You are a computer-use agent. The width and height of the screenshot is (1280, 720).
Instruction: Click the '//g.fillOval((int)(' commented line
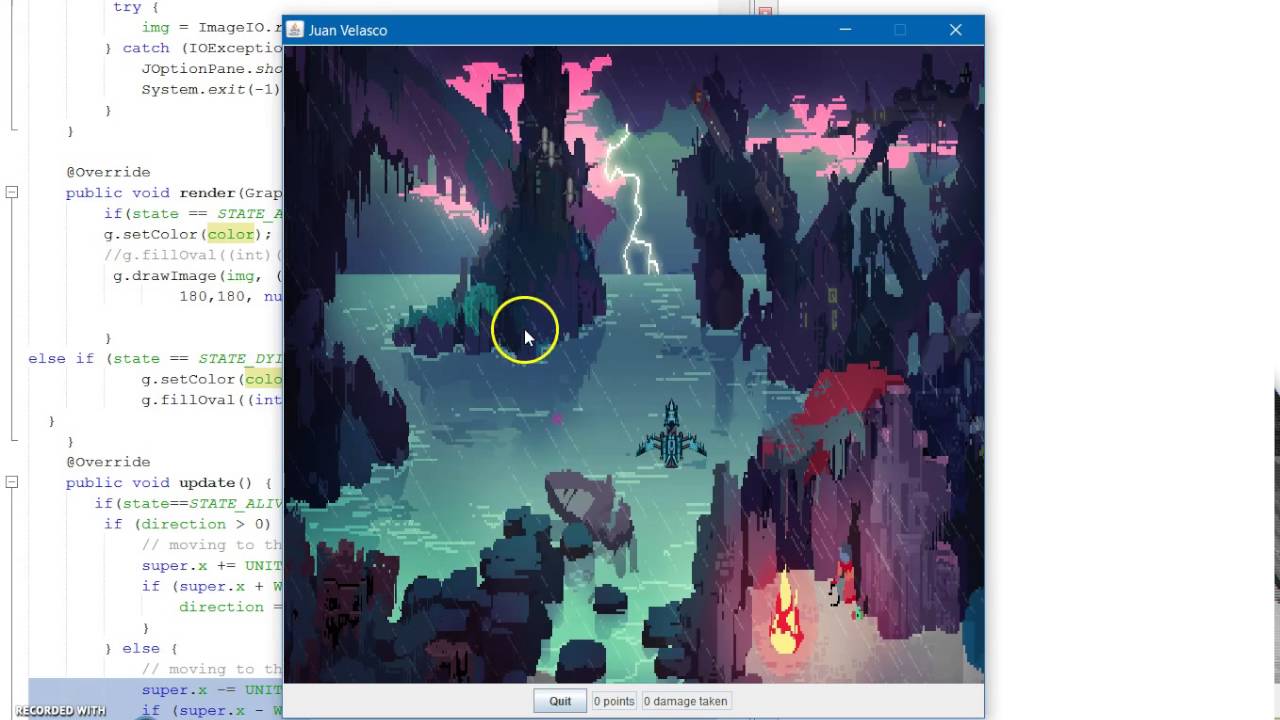click(x=193, y=255)
